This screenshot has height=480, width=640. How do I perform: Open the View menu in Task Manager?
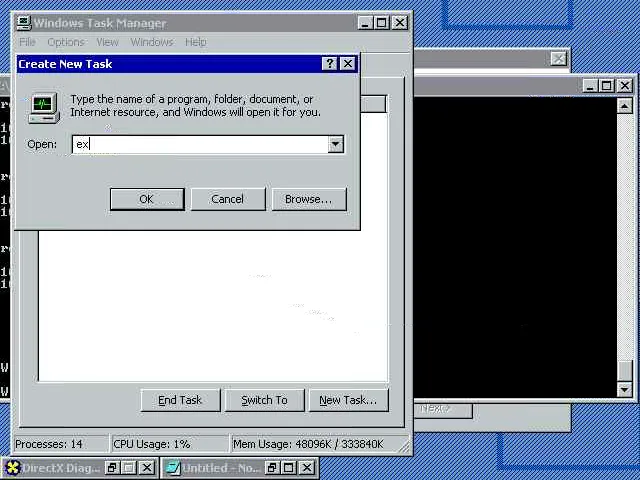click(107, 42)
